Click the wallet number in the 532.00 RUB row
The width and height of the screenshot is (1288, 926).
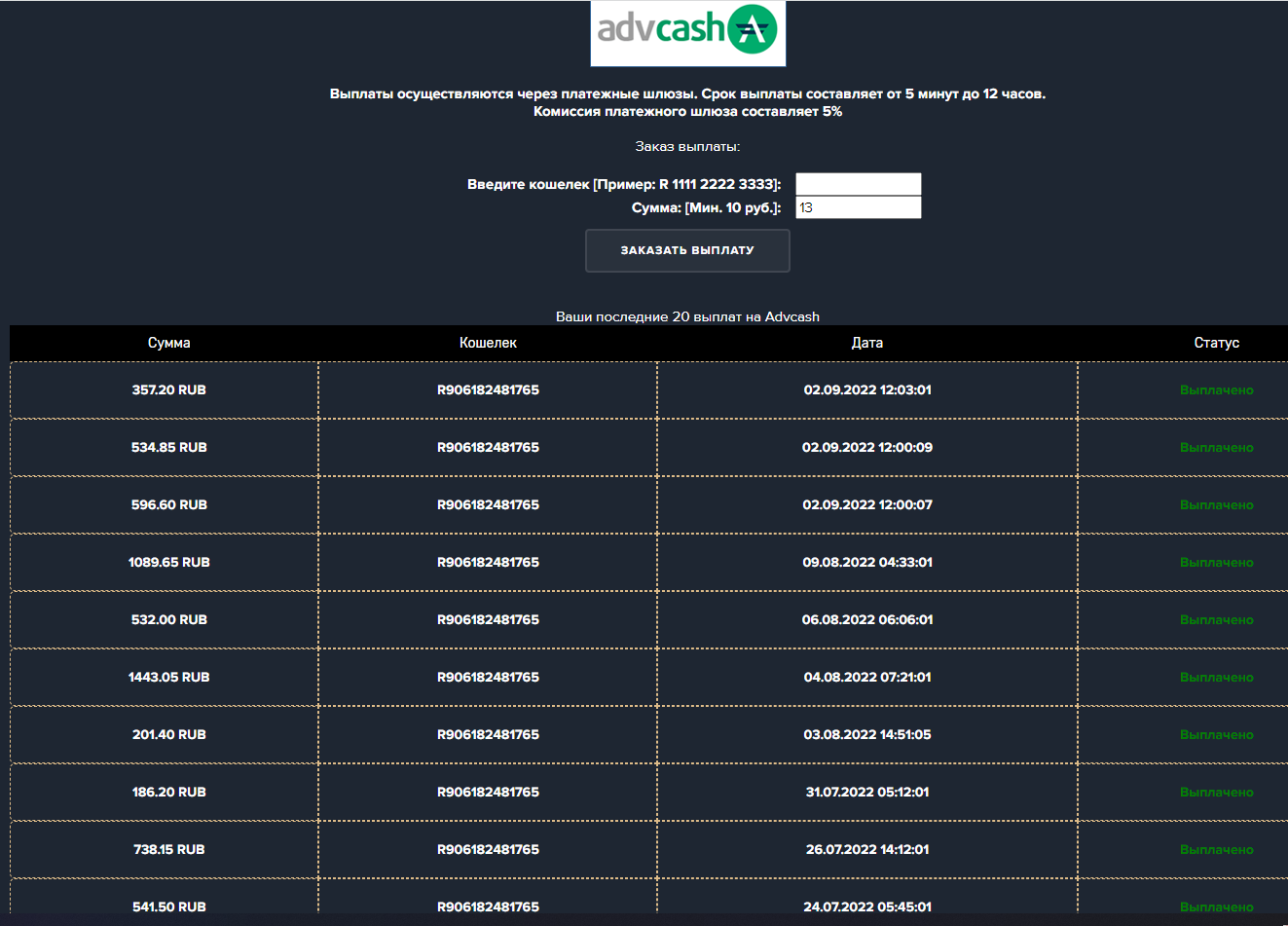click(x=488, y=619)
